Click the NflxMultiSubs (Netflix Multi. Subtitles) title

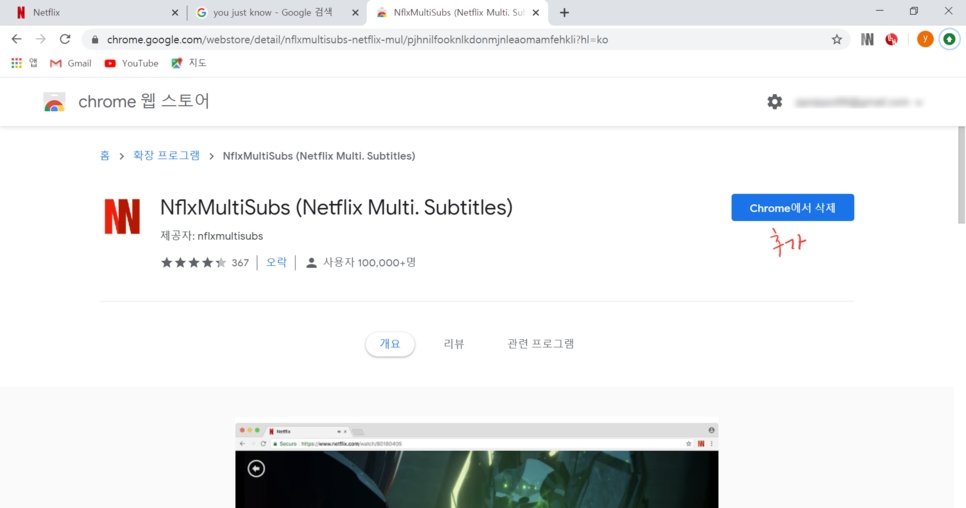click(x=336, y=208)
